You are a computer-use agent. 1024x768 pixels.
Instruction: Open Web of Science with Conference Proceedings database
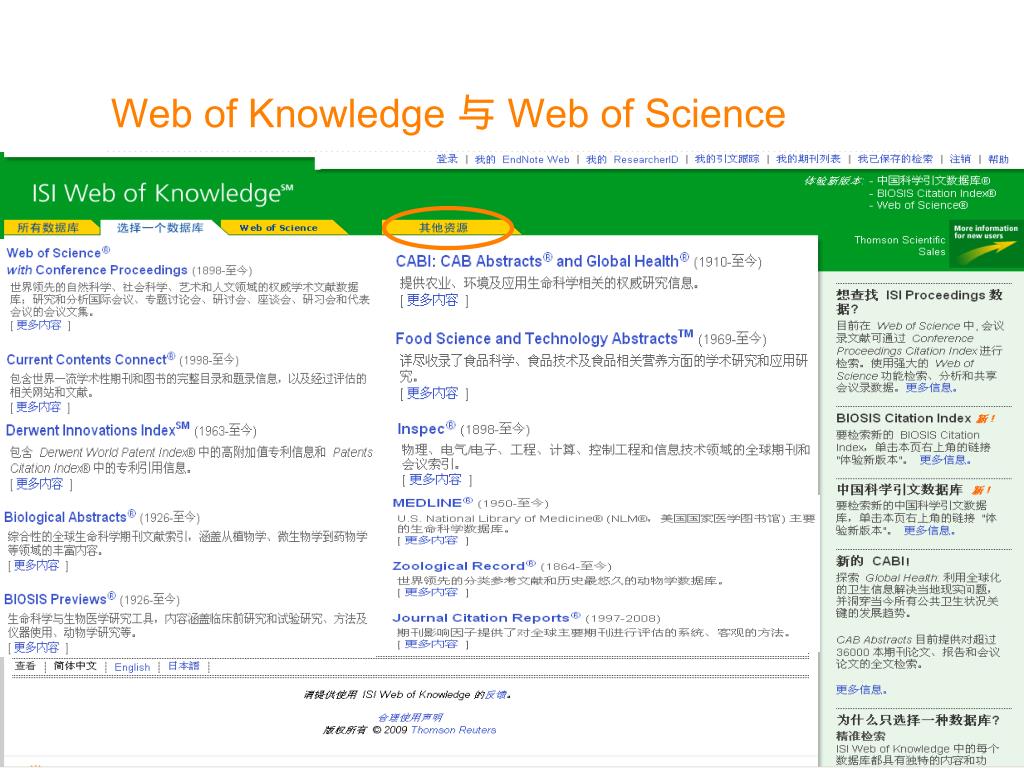coord(97,261)
